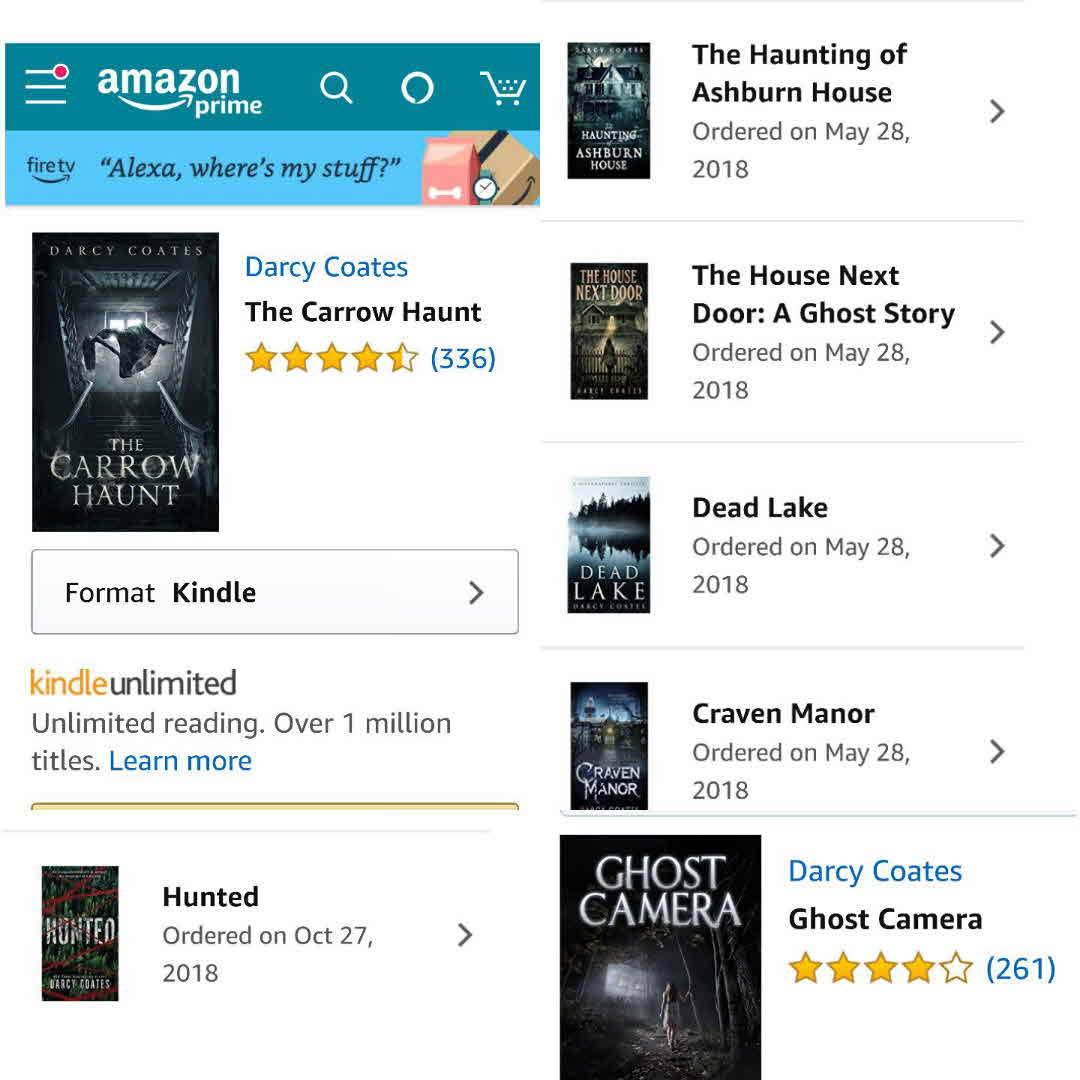Click the Amazon Prime logo

(180, 90)
